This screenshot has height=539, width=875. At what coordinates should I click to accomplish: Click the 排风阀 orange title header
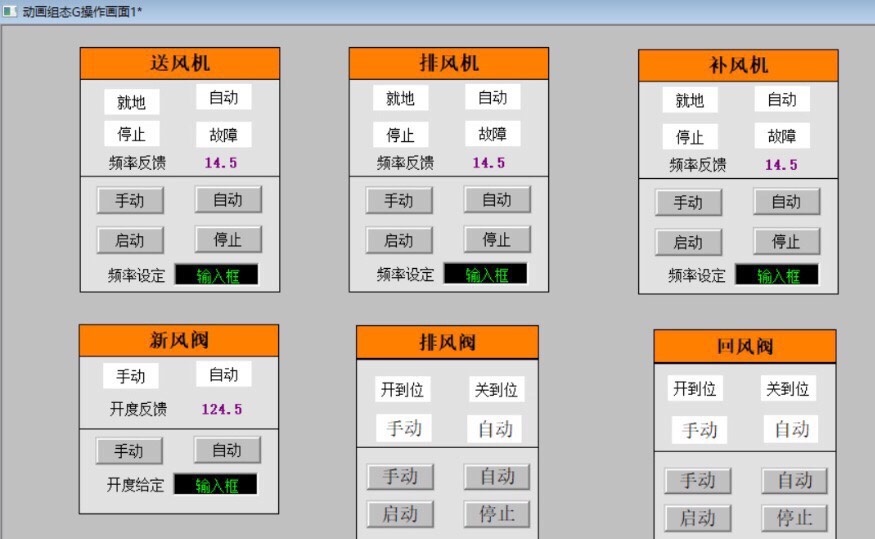[447, 343]
